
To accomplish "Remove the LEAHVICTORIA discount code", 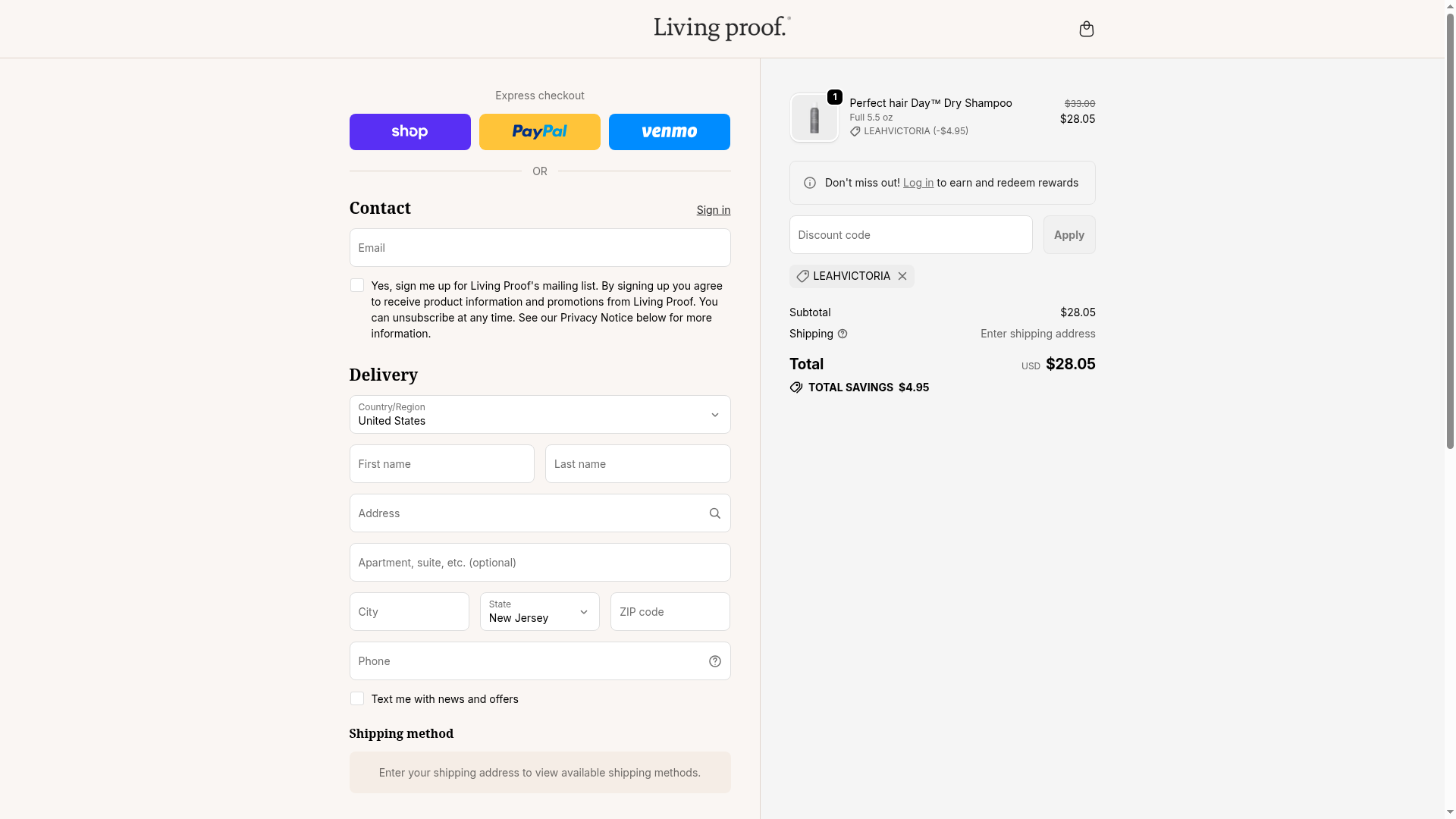I will tap(902, 276).
